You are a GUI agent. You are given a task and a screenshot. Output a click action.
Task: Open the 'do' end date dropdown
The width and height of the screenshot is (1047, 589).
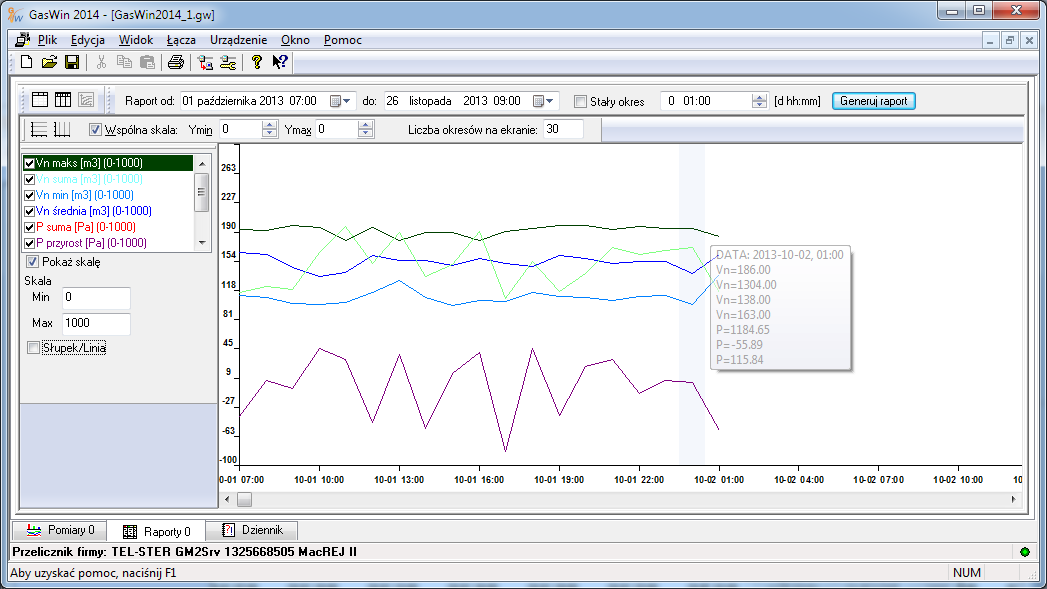tap(544, 101)
